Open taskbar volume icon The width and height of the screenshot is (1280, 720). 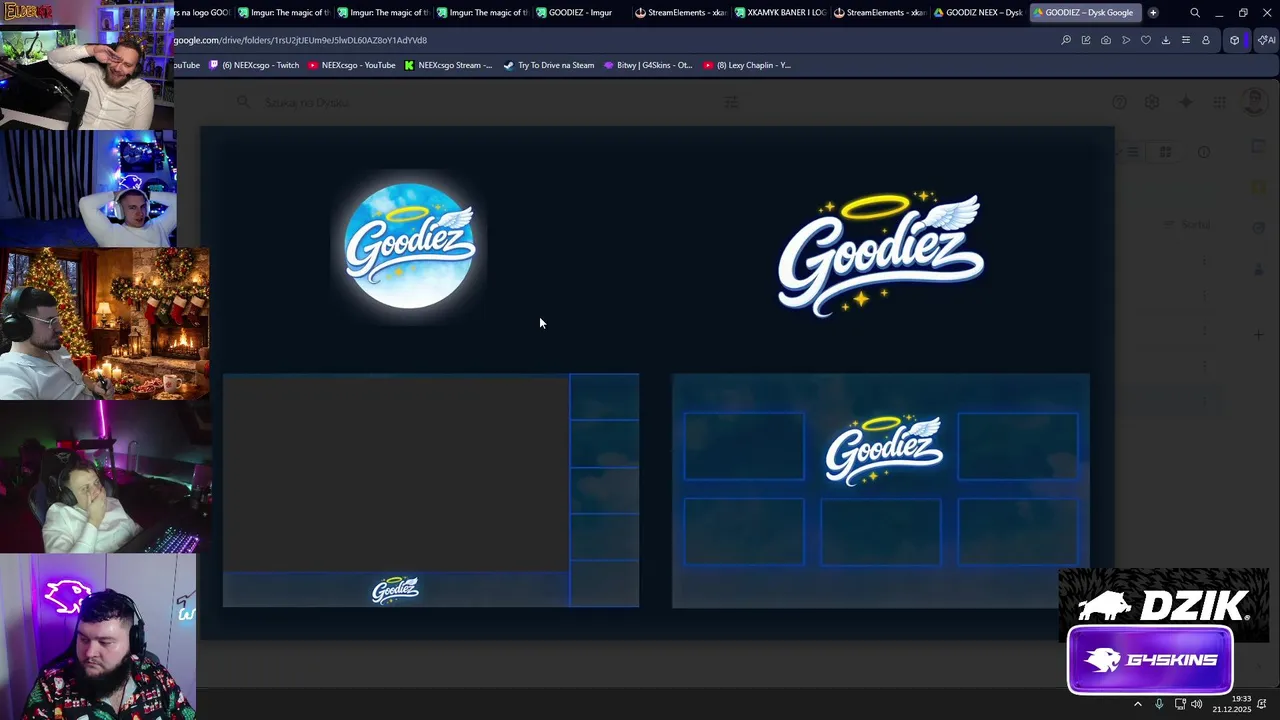1197,704
